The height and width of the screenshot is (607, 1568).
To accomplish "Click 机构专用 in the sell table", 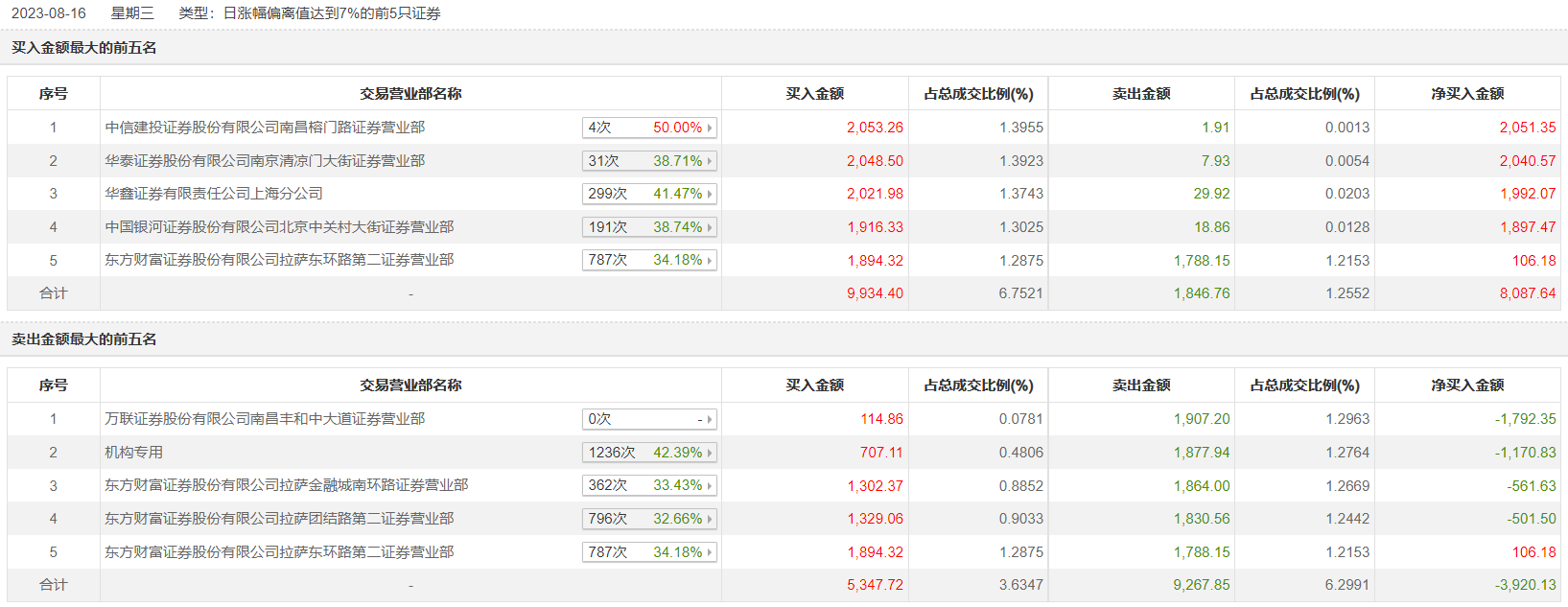I will pyautogui.click(x=134, y=453).
